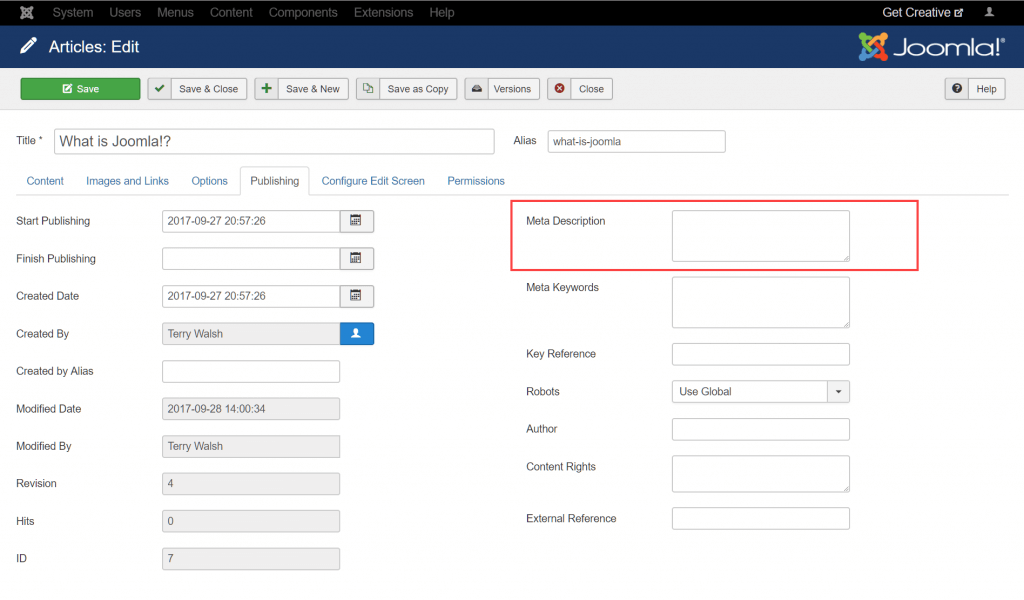This screenshot has height=600, width=1024.
Task: Open the Finish Publishing calendar picker
Action: 357,258
